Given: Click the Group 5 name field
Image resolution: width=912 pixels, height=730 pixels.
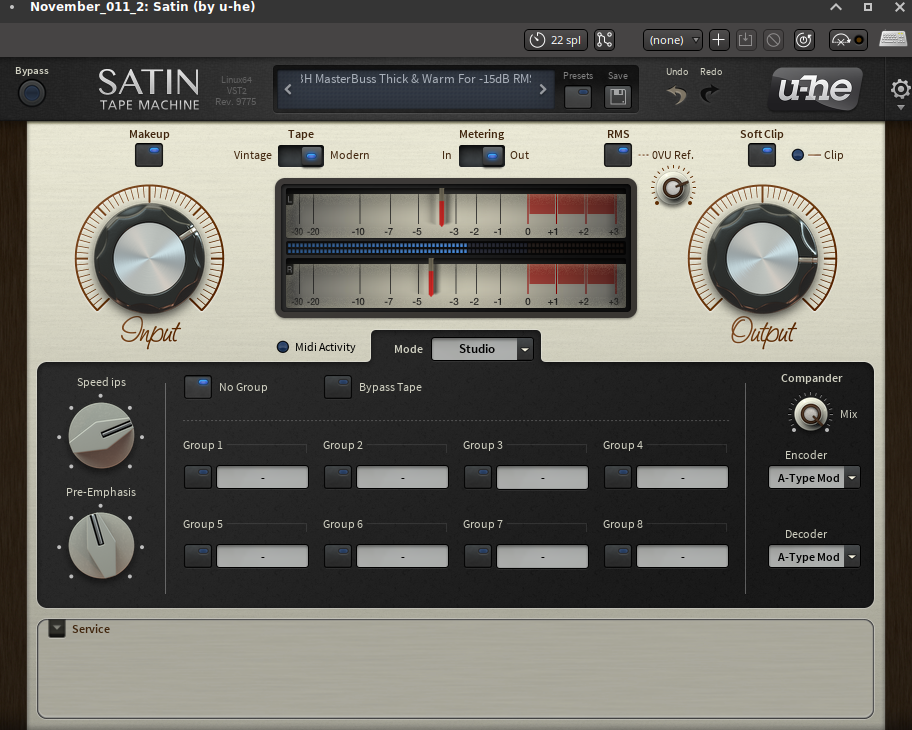Looking at the screenshot, I should click(x=262, y=556).
